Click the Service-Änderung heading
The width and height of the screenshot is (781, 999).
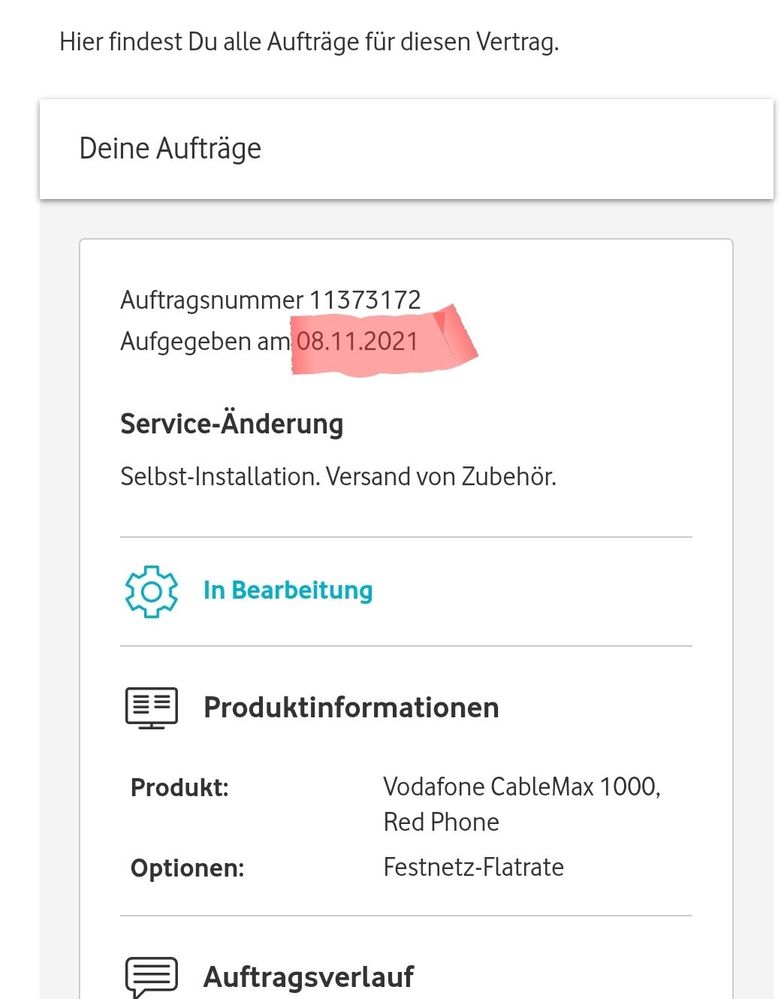click(231, 424)
